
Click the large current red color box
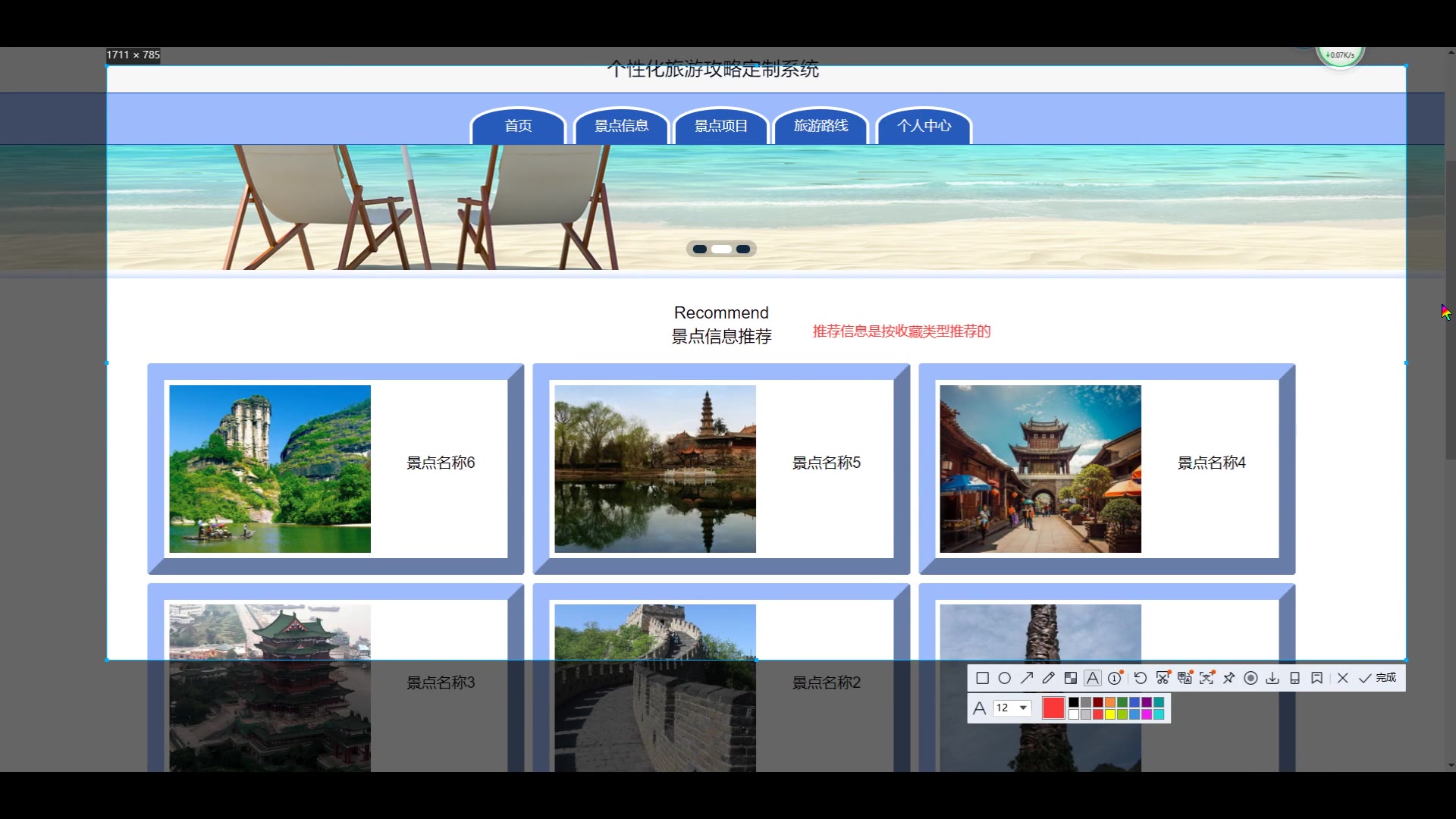(1053, 708)
